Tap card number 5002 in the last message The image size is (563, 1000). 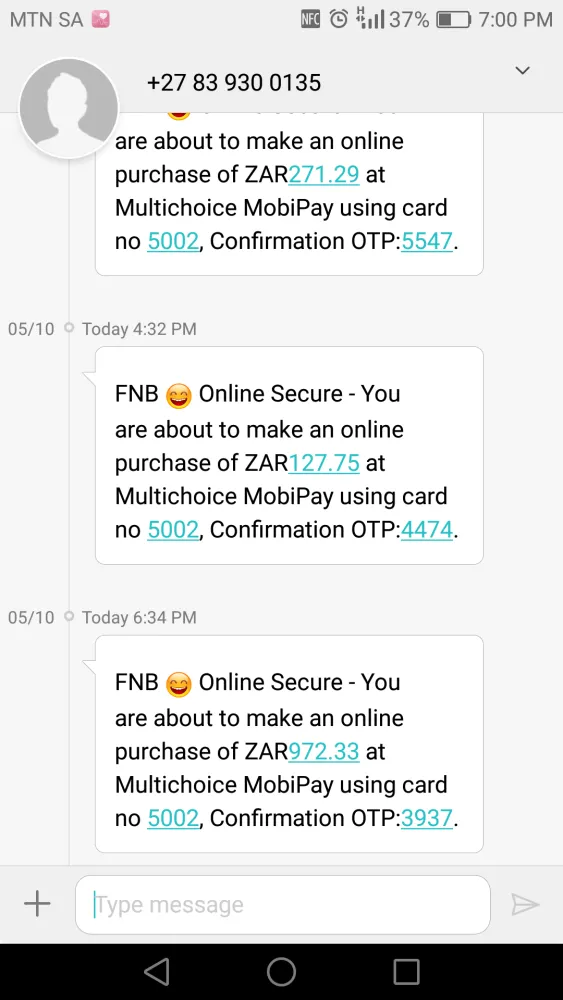[173, 818]
